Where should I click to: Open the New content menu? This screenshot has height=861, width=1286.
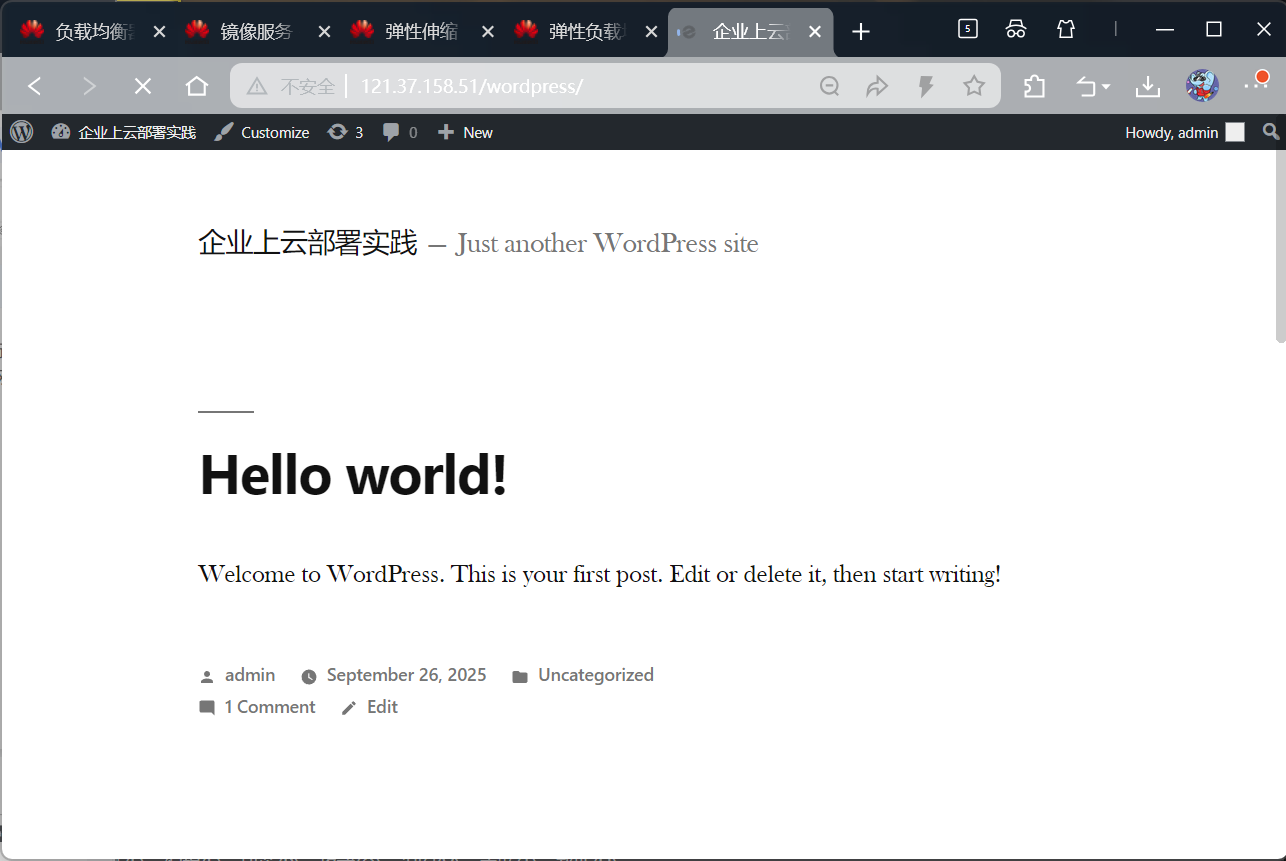[465, 132]
